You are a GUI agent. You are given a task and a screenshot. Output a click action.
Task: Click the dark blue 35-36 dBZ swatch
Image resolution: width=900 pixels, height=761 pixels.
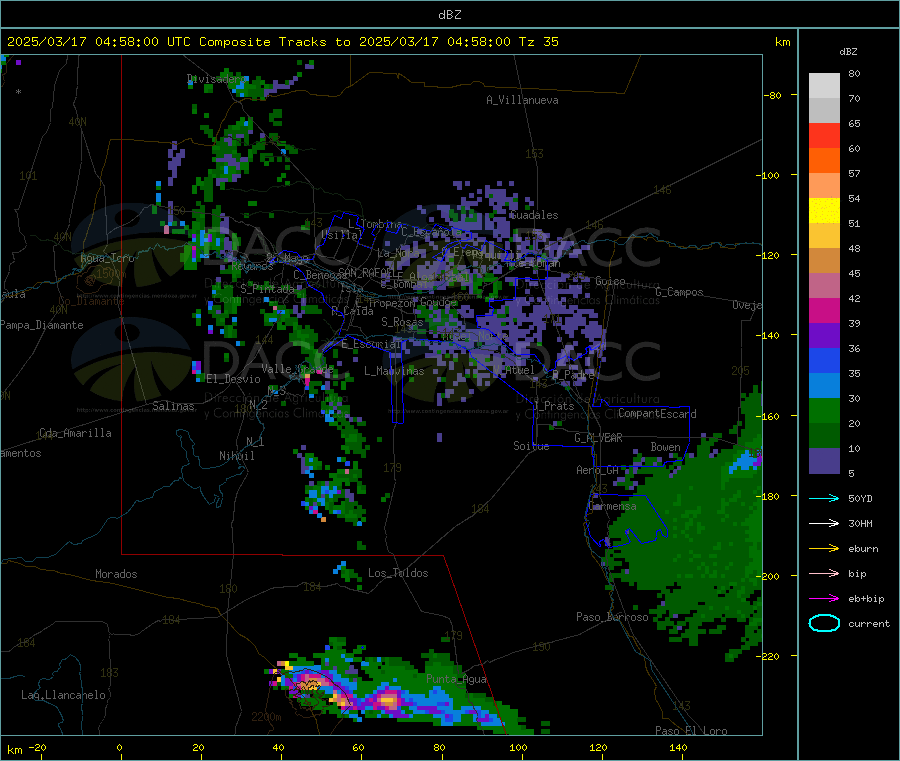pyautogui.click(x=824, y=361)
